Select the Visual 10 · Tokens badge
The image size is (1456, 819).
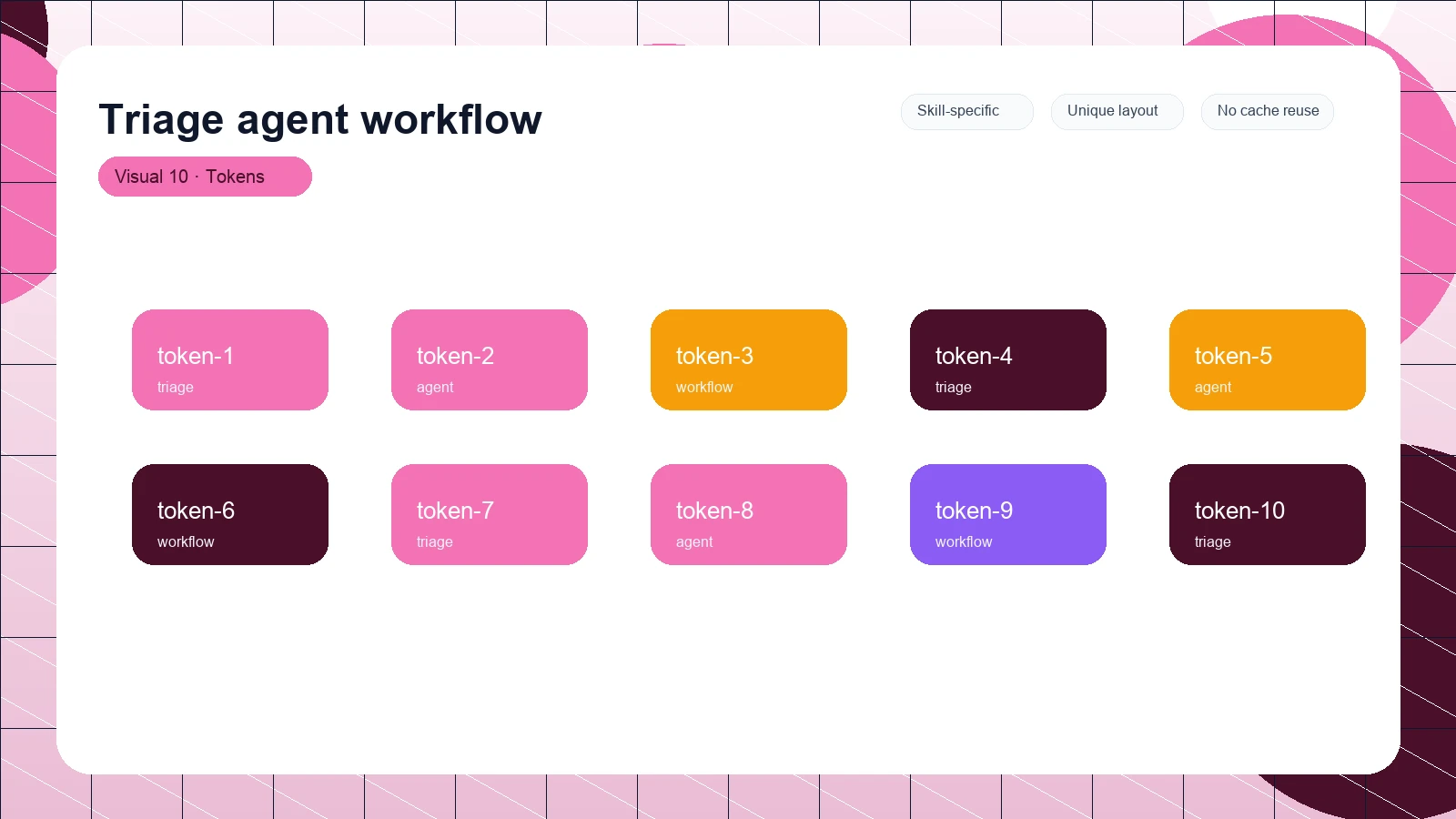(x=205, y=177)
